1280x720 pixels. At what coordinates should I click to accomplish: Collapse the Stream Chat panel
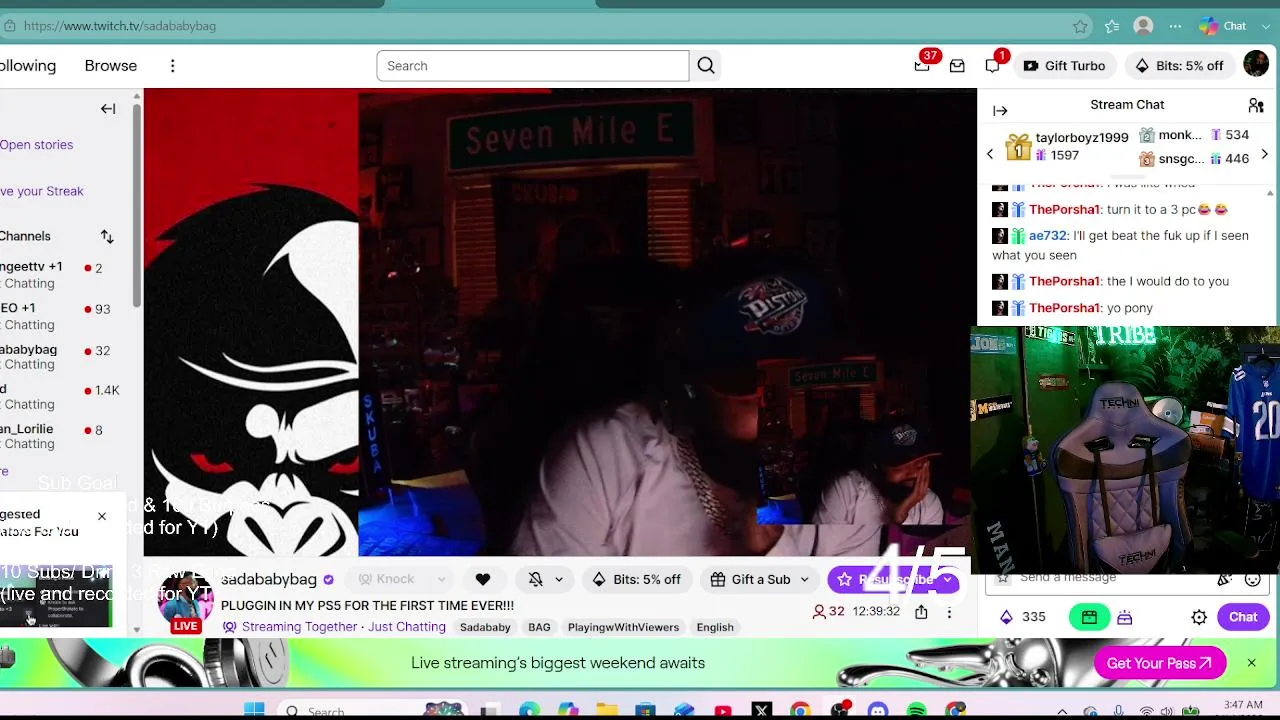1000,111
